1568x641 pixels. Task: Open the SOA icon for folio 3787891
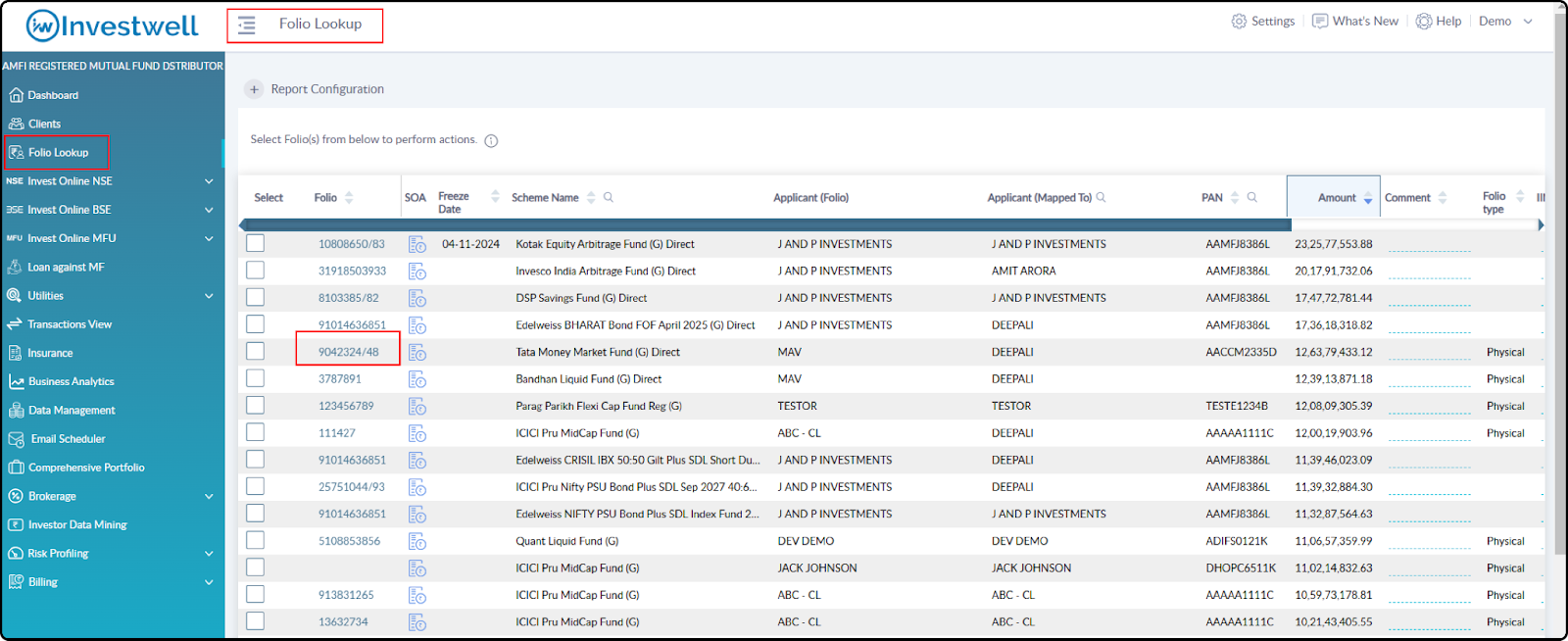[417, 379]
